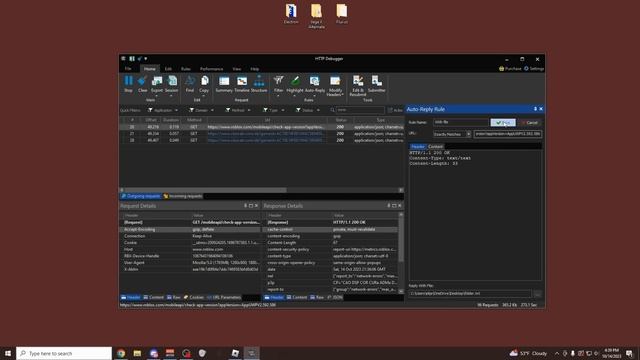640x360 pixels.
Task: Open the Submitter tool
Action: click(376, 84)
